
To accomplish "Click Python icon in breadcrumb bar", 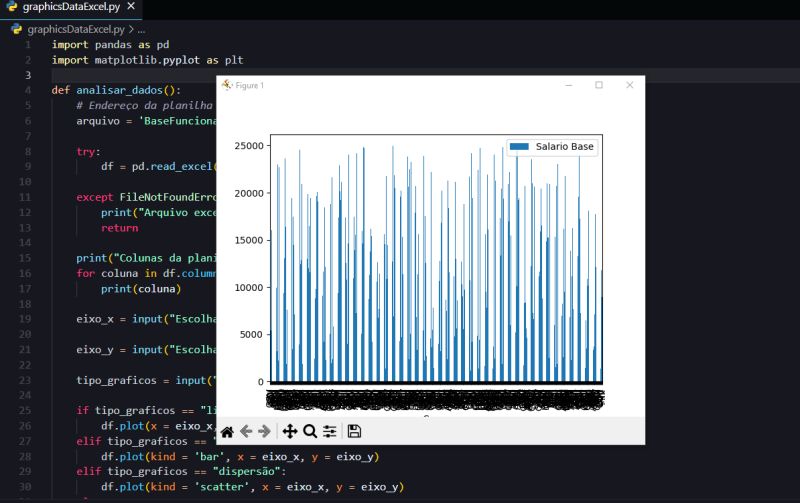I will pyautogui.click(x=17, y=29).
